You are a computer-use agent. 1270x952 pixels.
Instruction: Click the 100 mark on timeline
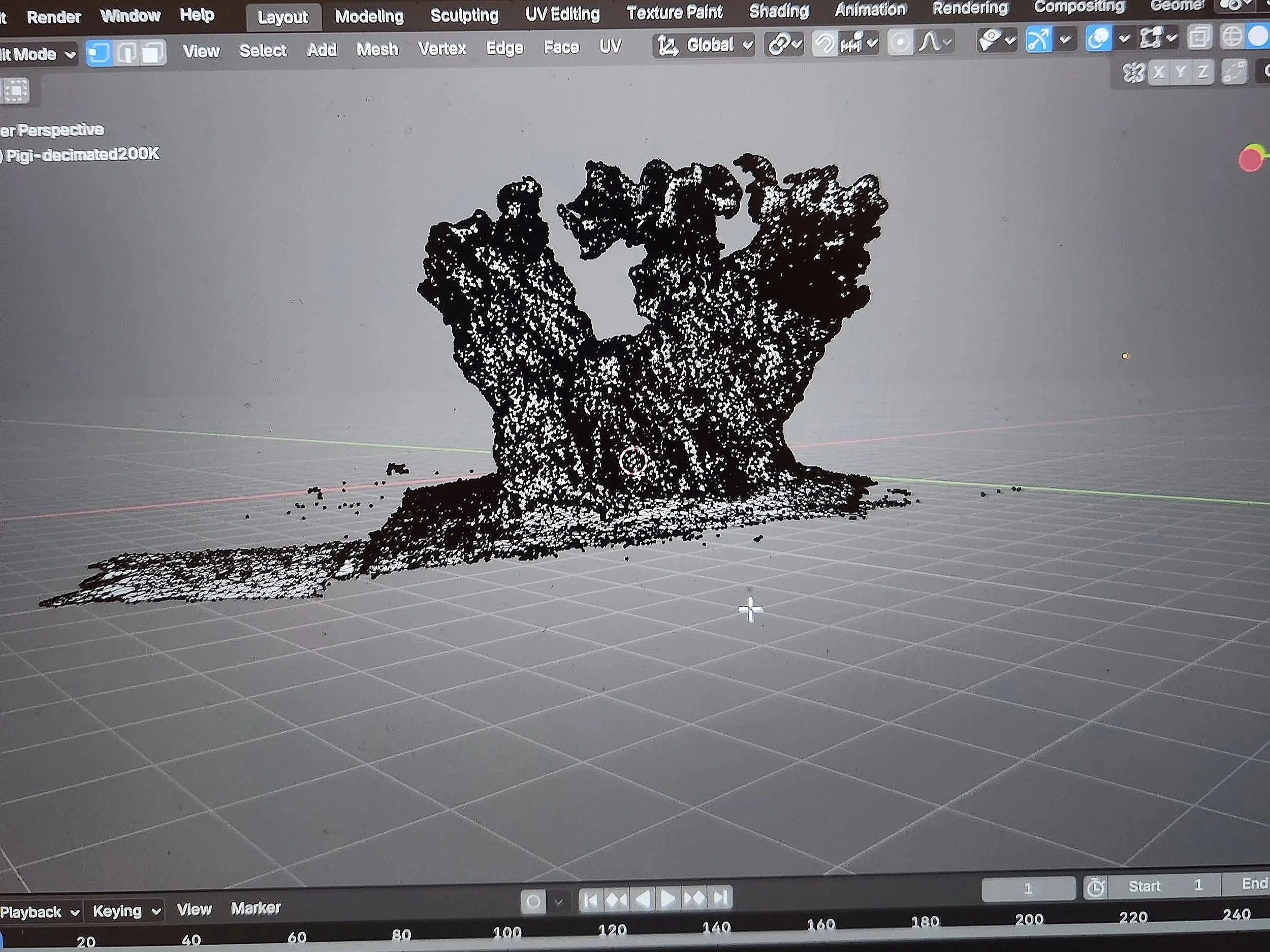pos(507,933)
